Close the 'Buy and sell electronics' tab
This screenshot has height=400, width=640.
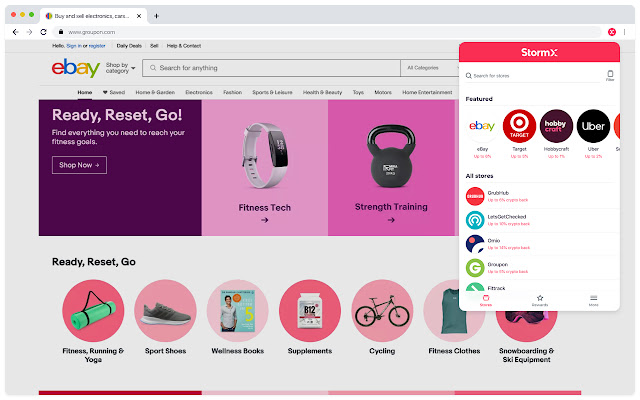click(x=139, y=16)
